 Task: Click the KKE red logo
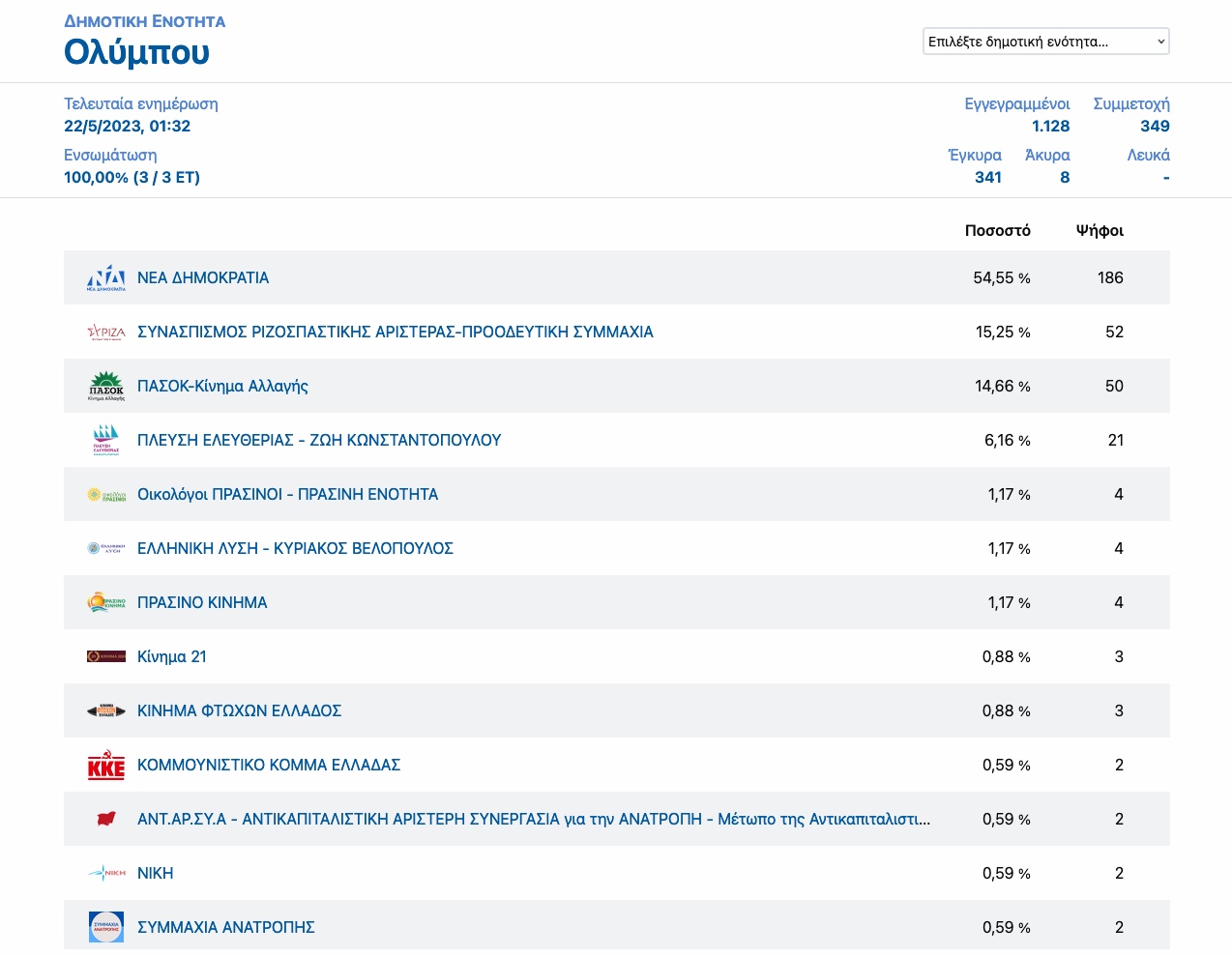pyautogui.click(x=106, y=765)
